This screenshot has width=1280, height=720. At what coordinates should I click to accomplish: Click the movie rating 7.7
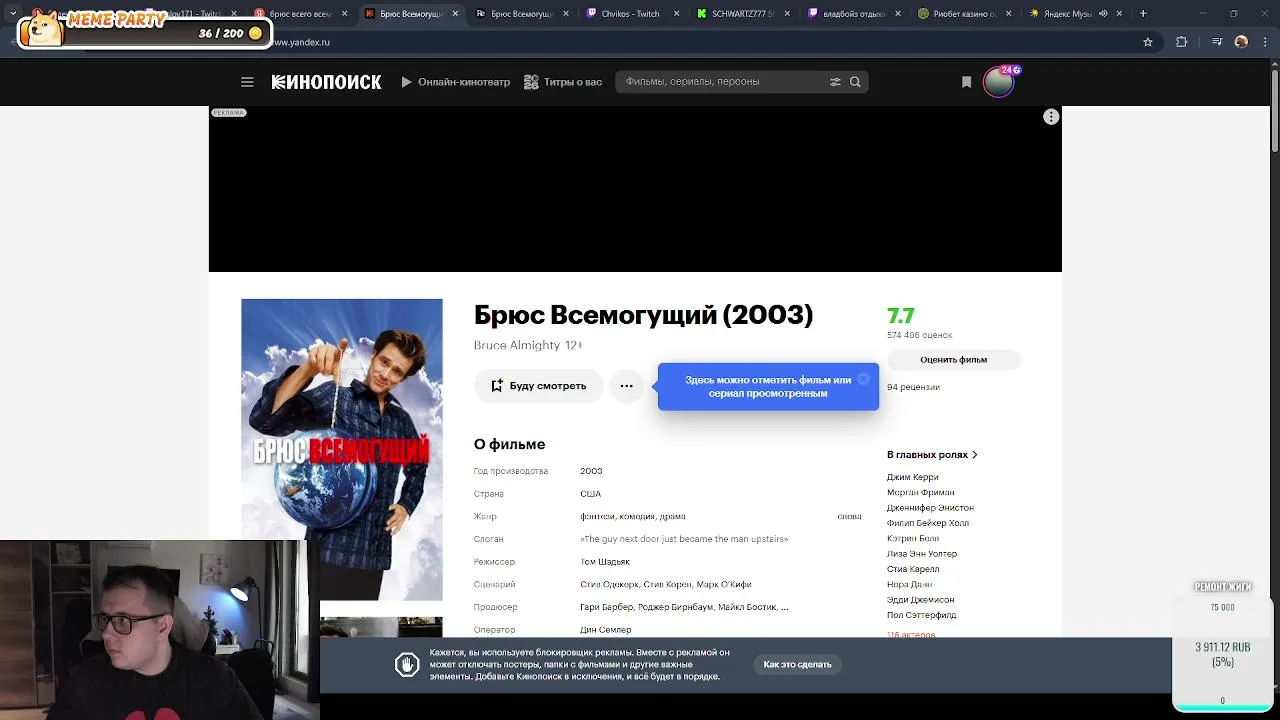(x=901, y=316)
